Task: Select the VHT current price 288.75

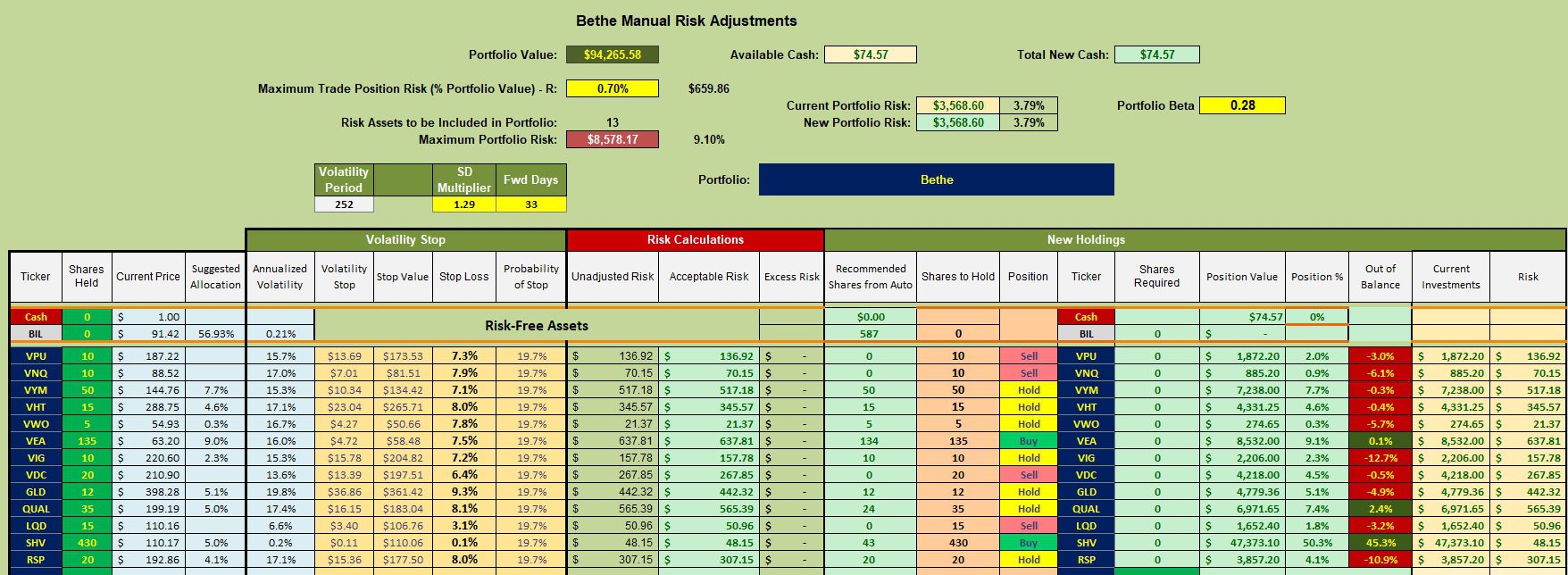Action: point(148,406)
